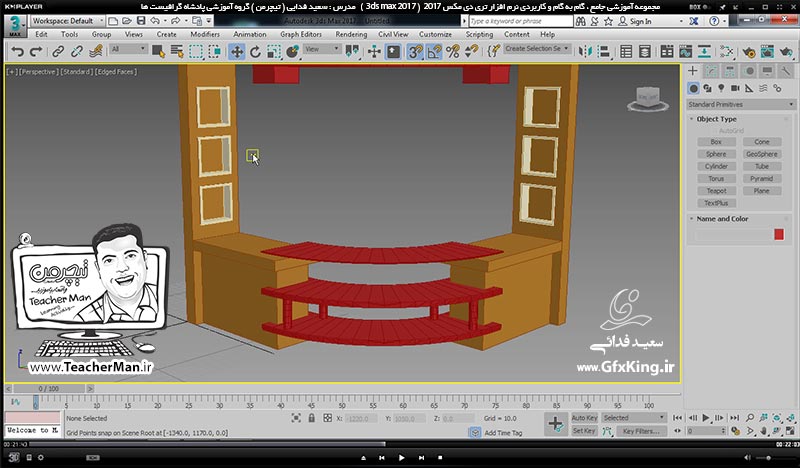Open the Animation menu
Image resolution: width=800 pixels, height=468 pixels.
pyautogui.click(x=249, y=34)
